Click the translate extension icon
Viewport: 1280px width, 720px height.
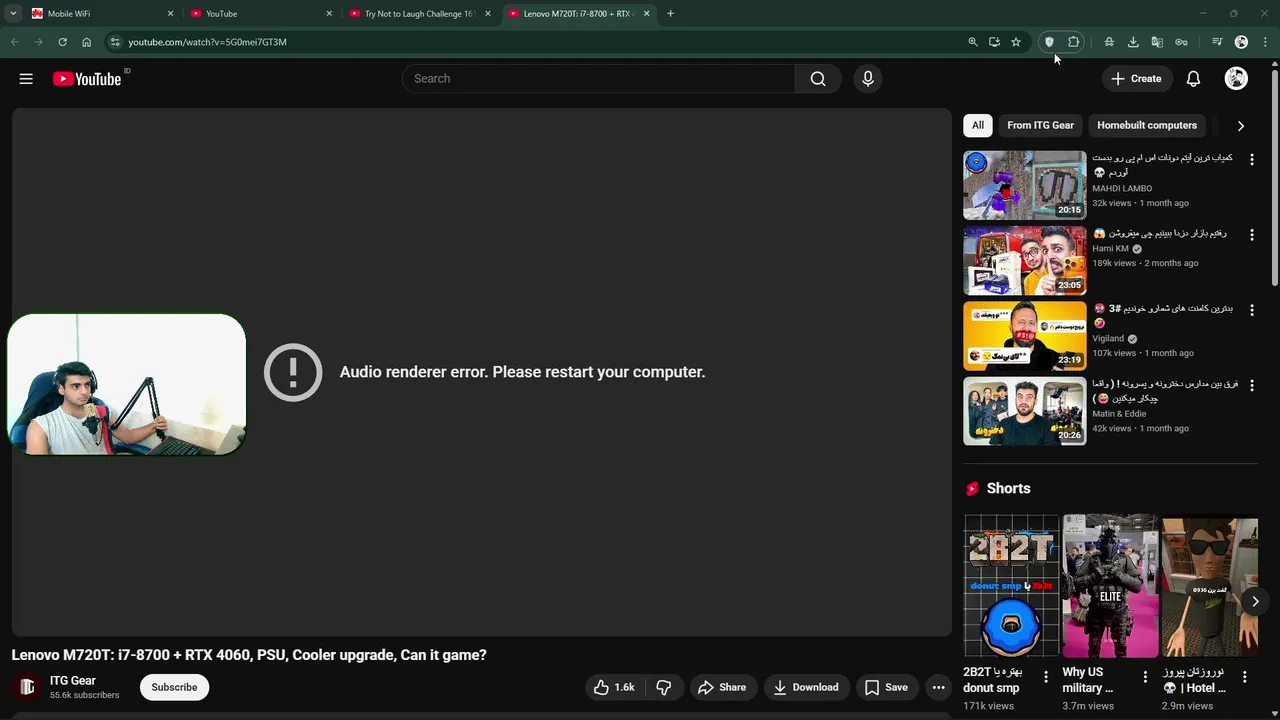click(1157, 42)
